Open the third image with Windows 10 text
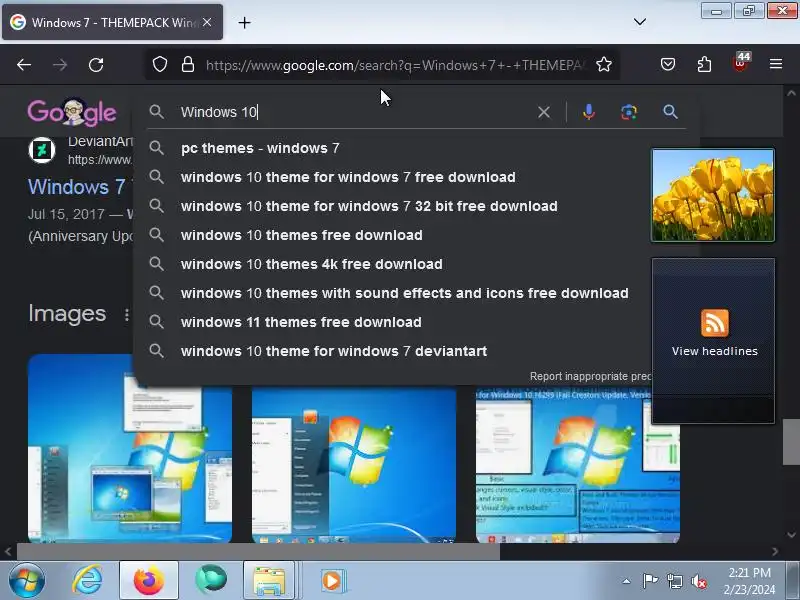 click(578, 464)
